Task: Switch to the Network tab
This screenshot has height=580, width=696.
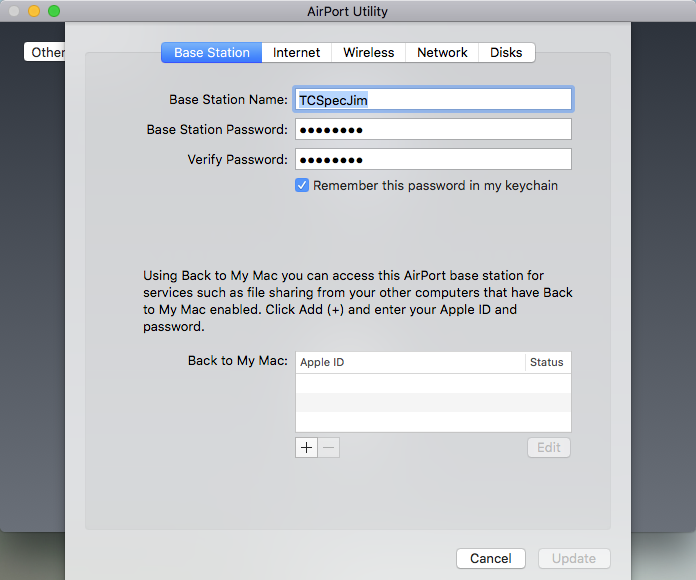Action: pos(442,52)
